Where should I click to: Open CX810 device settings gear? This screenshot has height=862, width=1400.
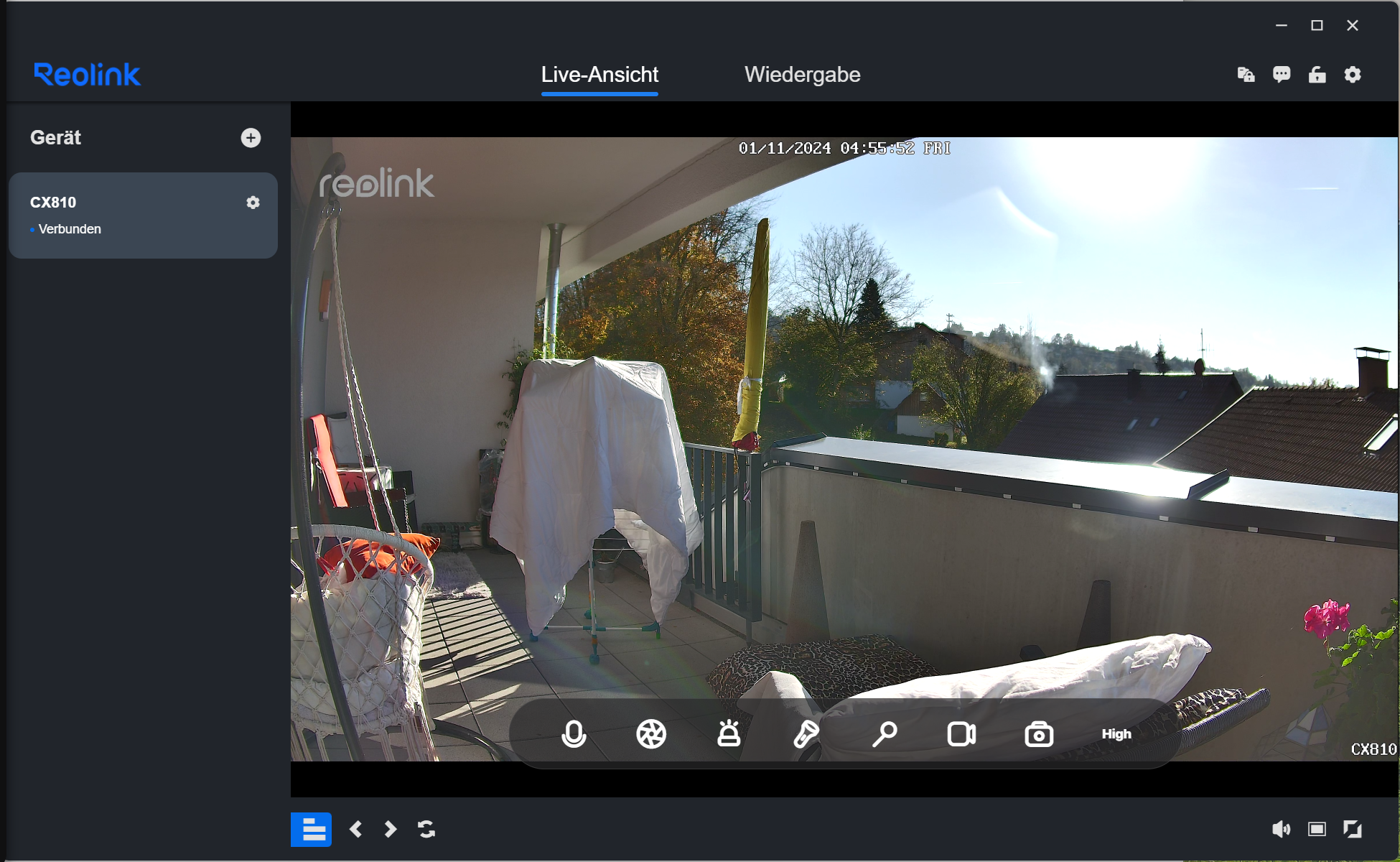pyautogui.click(x=253, y=203)
